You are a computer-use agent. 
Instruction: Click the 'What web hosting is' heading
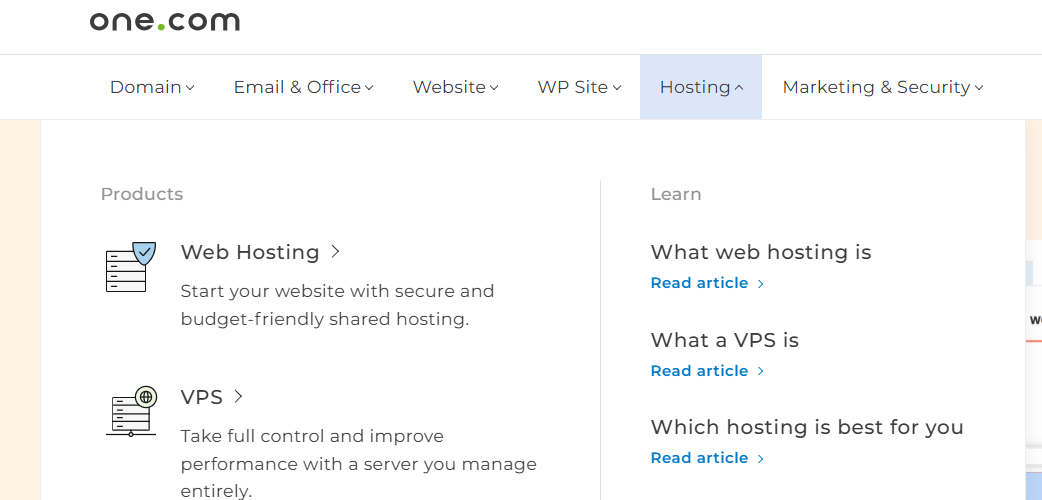(761, 252)
